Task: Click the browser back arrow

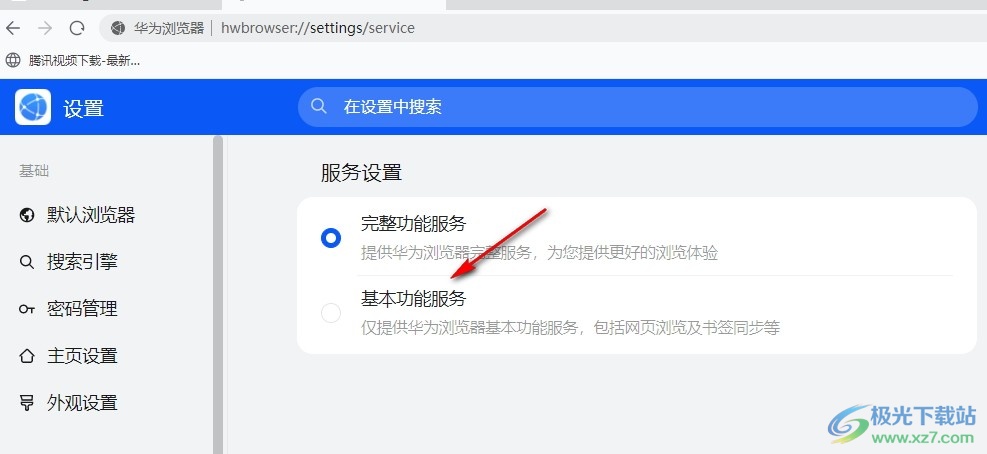Action: [13, 28]
